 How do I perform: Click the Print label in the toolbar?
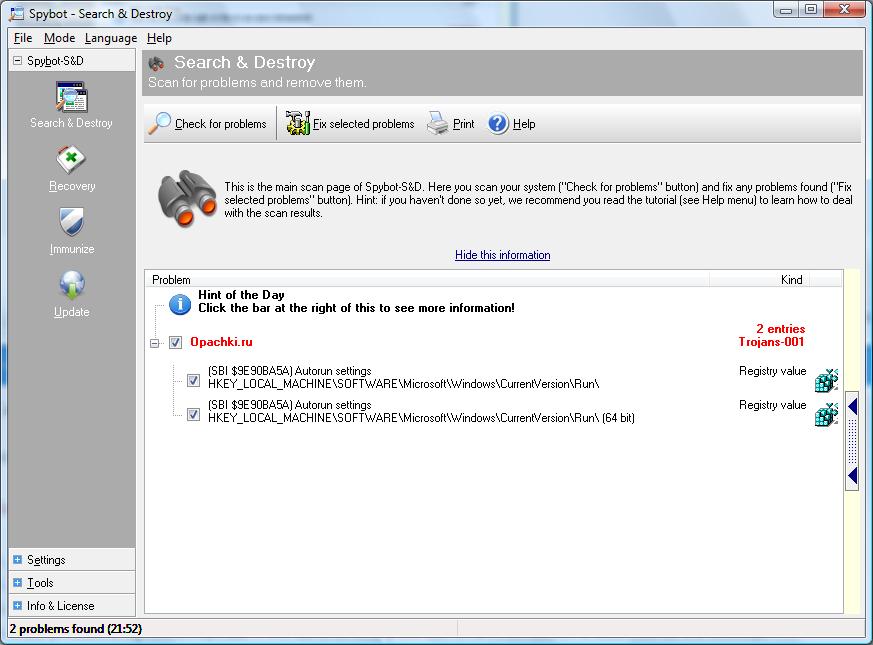tap(463, 124)
